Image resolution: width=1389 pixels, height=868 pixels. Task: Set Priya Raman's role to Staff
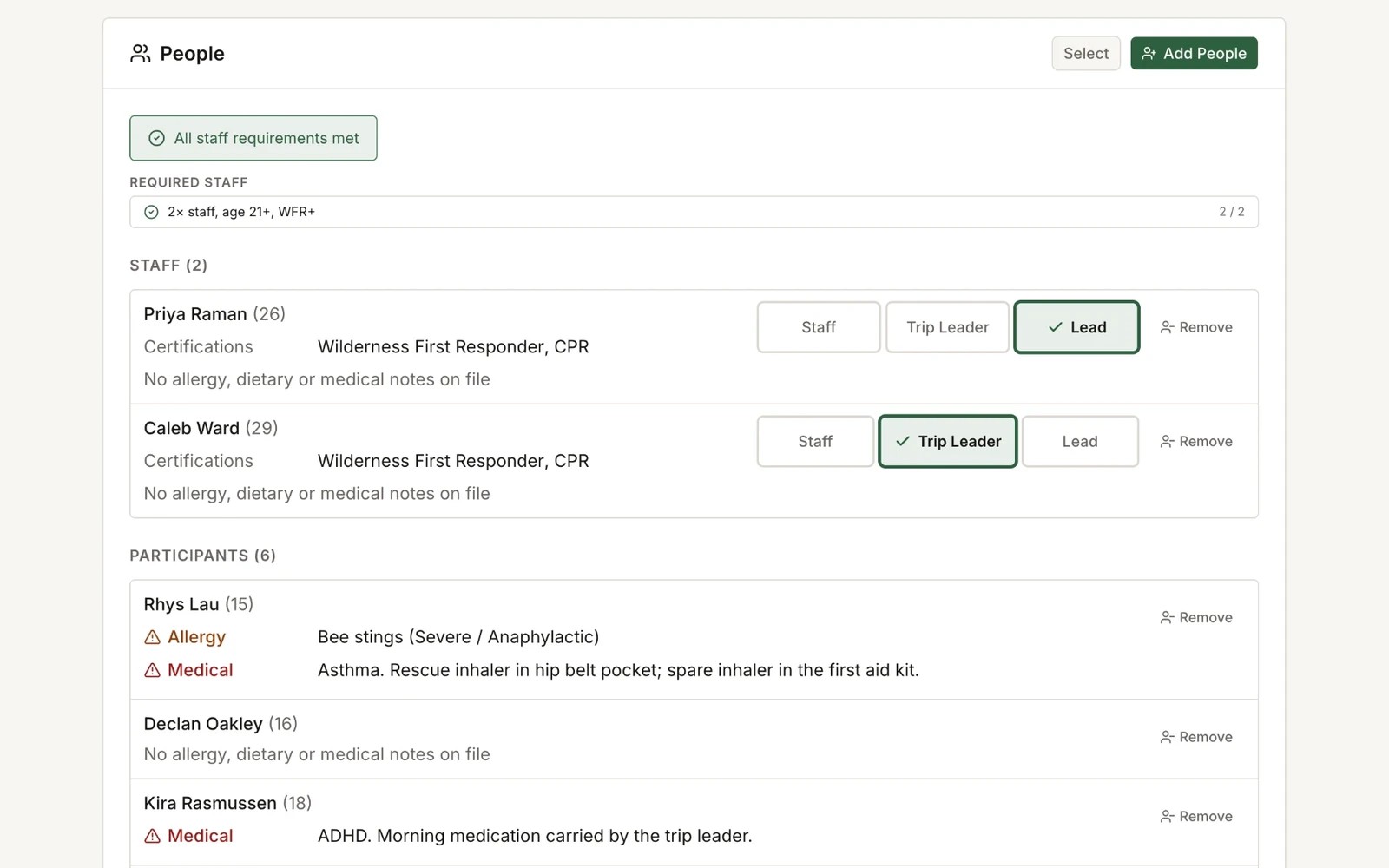point(819,327)
